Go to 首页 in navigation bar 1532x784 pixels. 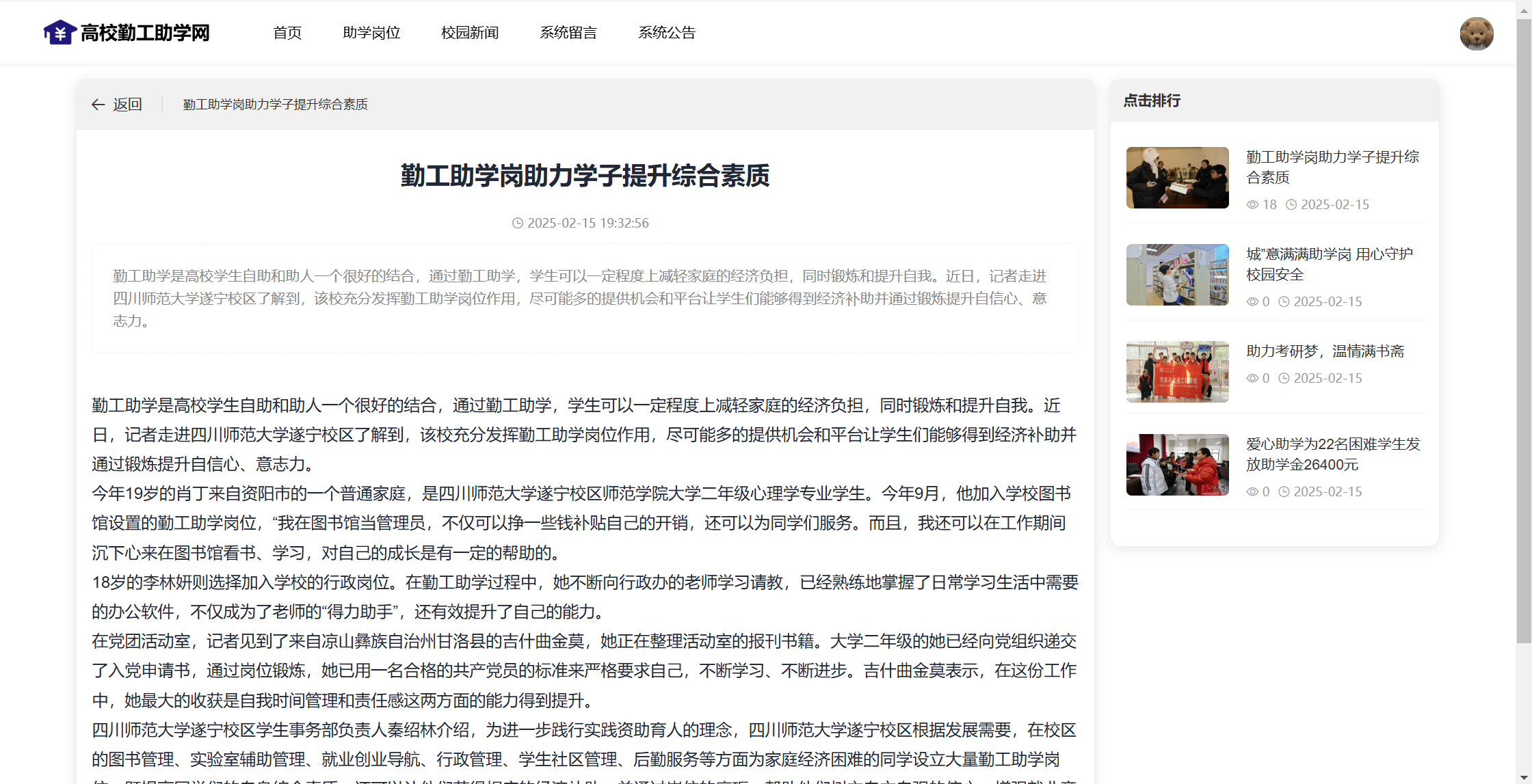click(x=287, y=33)
